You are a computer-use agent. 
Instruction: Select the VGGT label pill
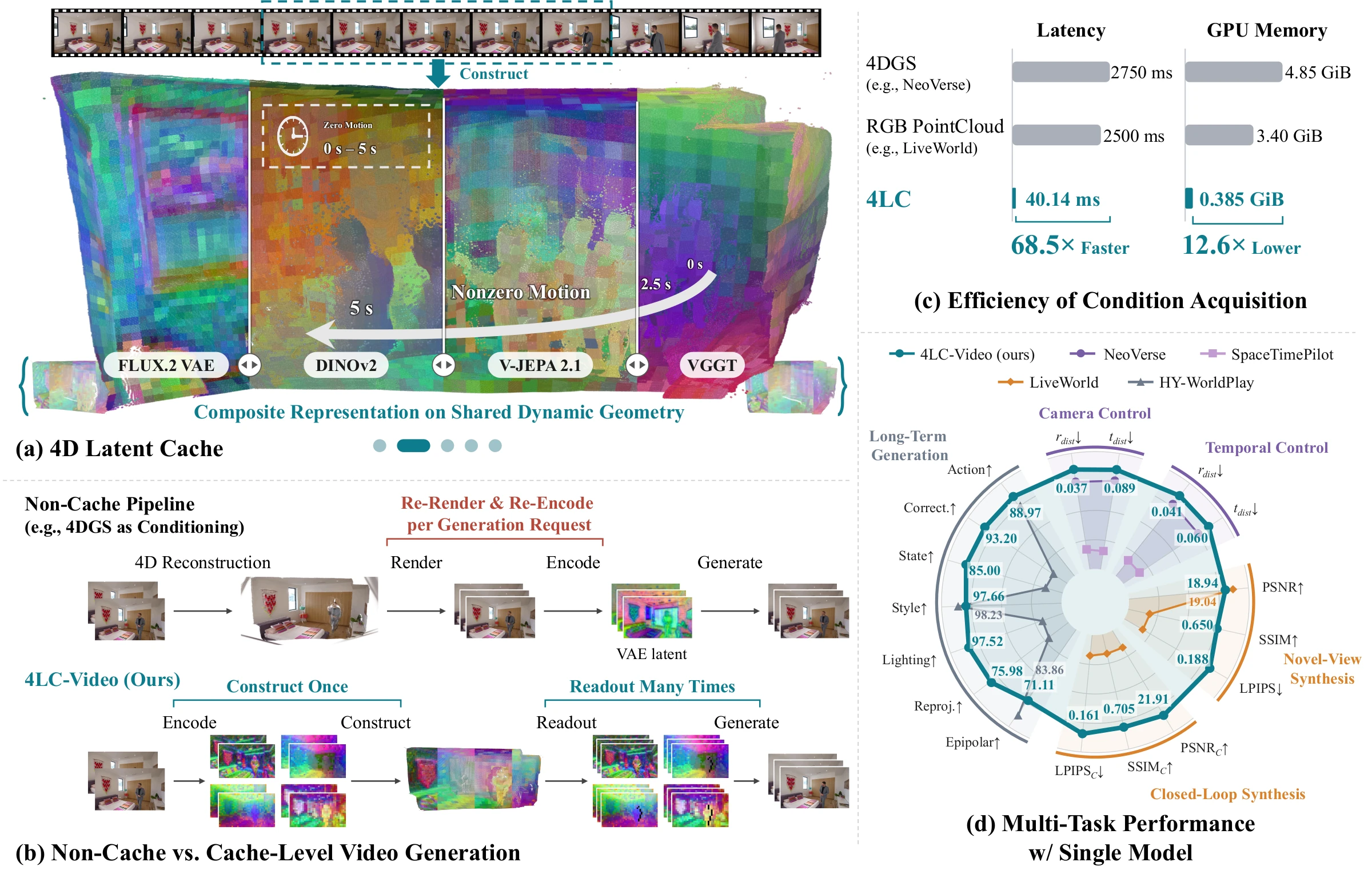tap(712, 365)
